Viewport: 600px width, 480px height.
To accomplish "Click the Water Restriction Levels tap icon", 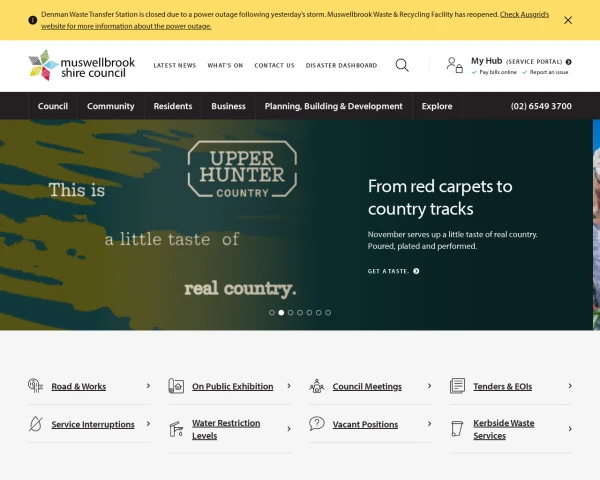I will tap(176, 429).
